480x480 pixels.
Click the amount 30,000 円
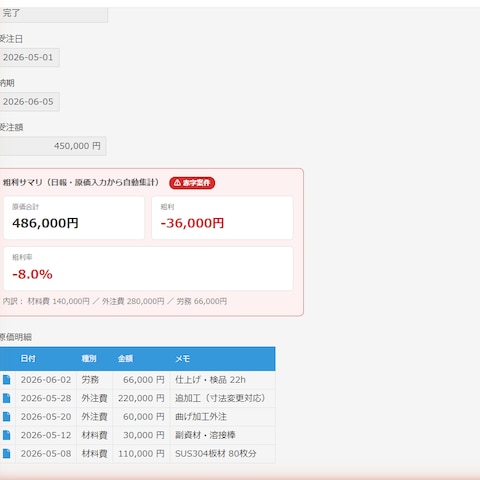pyautogui.click(x=144, y=435)
